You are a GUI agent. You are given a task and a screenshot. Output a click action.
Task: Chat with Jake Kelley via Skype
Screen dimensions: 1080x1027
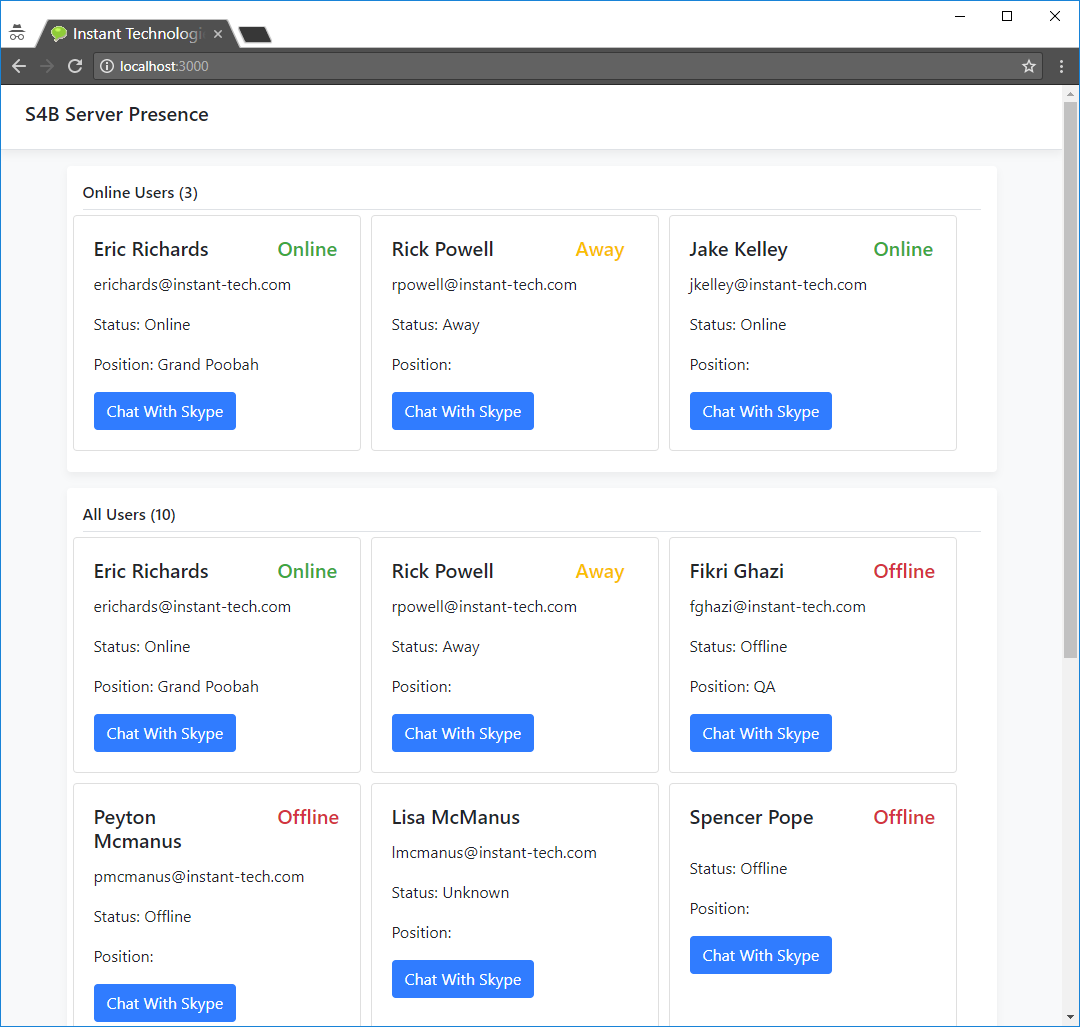[761, 411]
